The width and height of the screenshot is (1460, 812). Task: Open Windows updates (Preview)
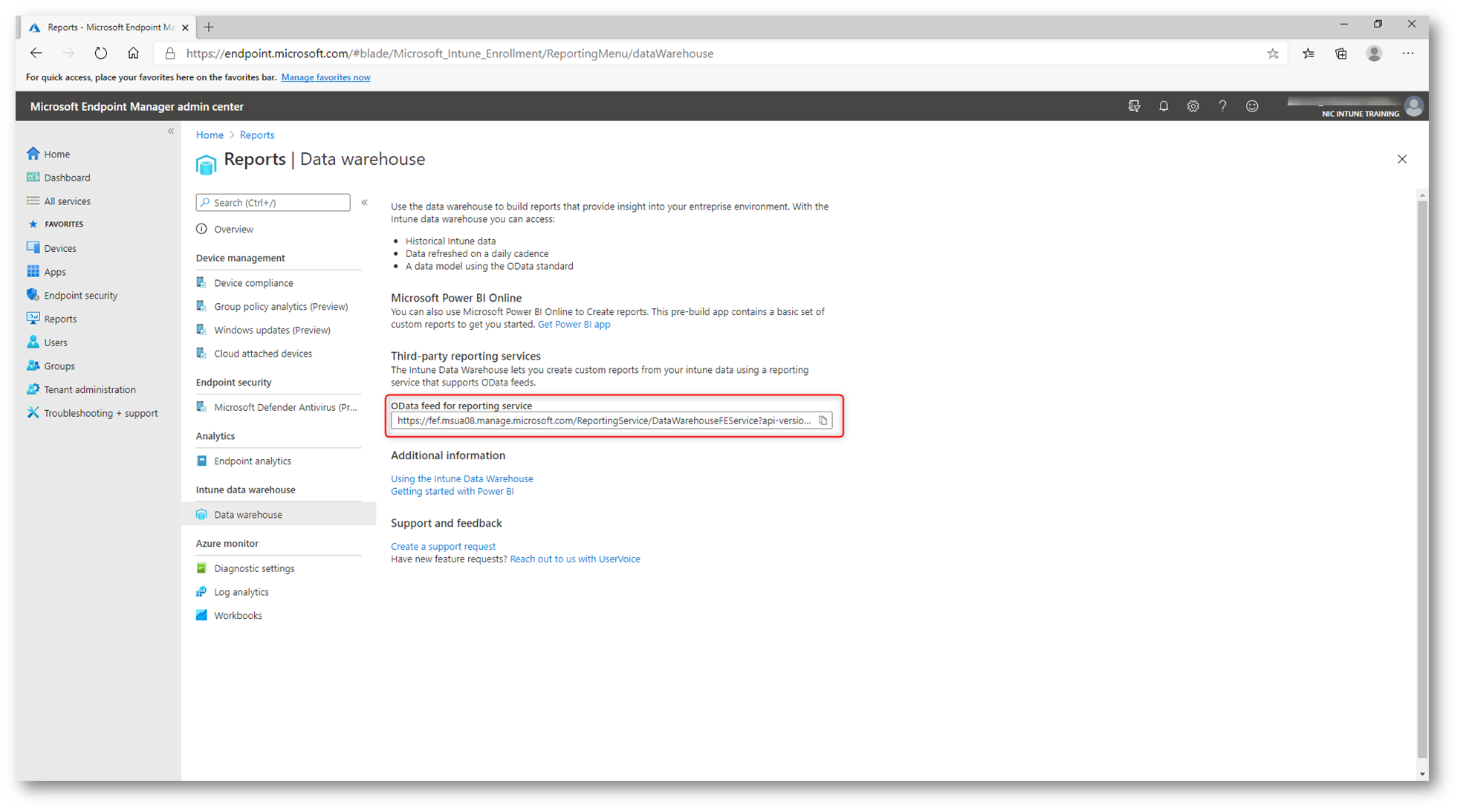tap(272, 331)
